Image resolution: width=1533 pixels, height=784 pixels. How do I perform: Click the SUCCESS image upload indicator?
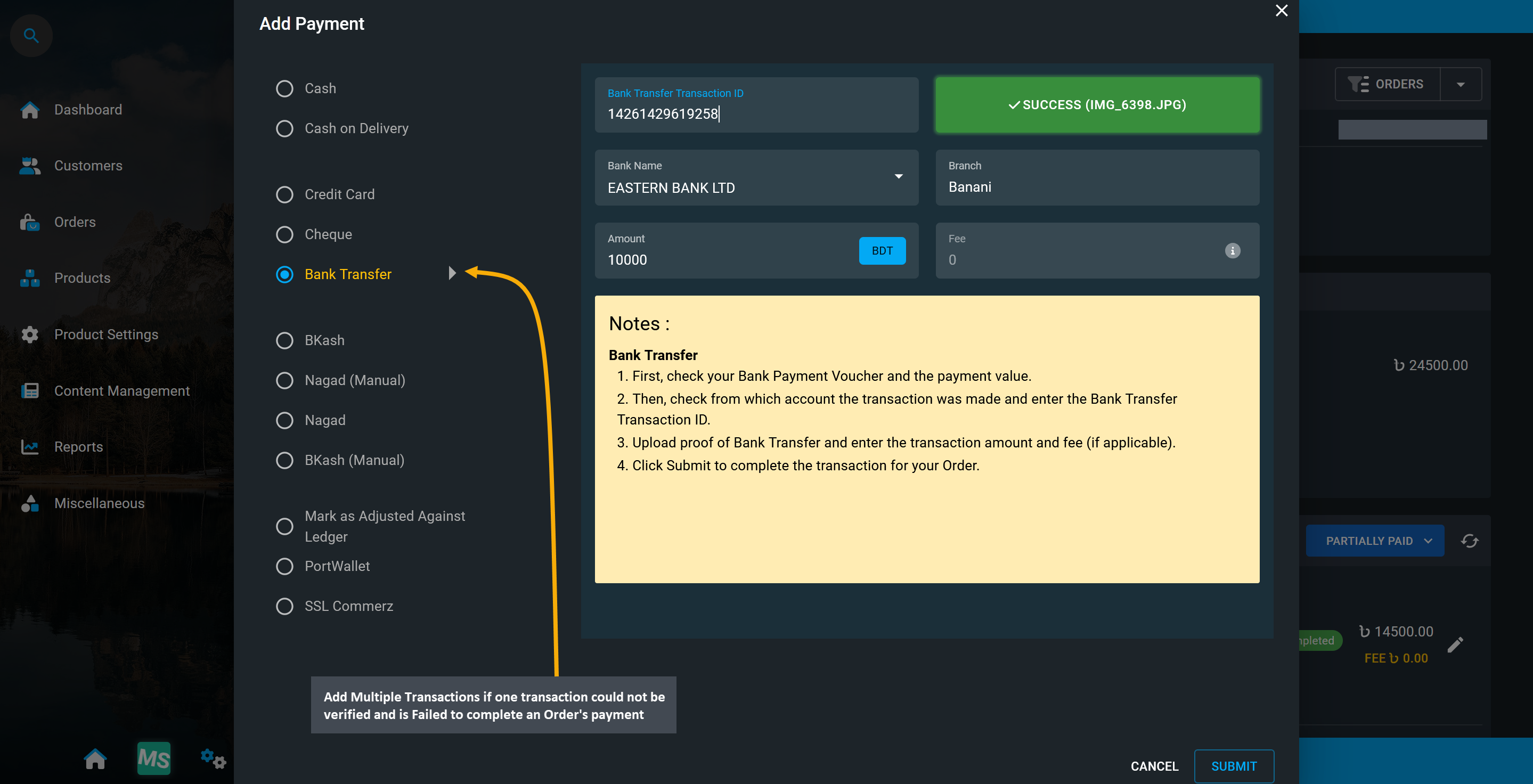coord(1097,104)
